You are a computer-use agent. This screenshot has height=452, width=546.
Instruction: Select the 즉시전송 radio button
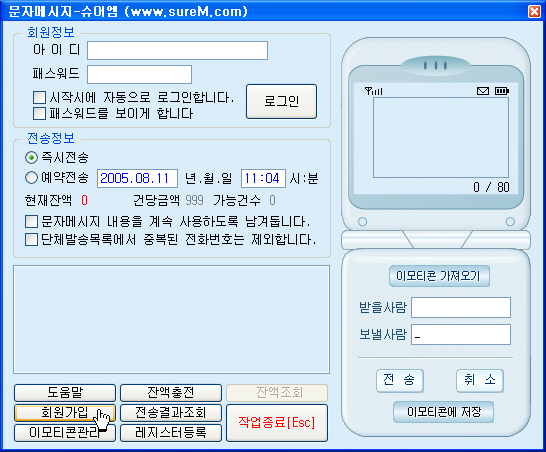point(31,158)
